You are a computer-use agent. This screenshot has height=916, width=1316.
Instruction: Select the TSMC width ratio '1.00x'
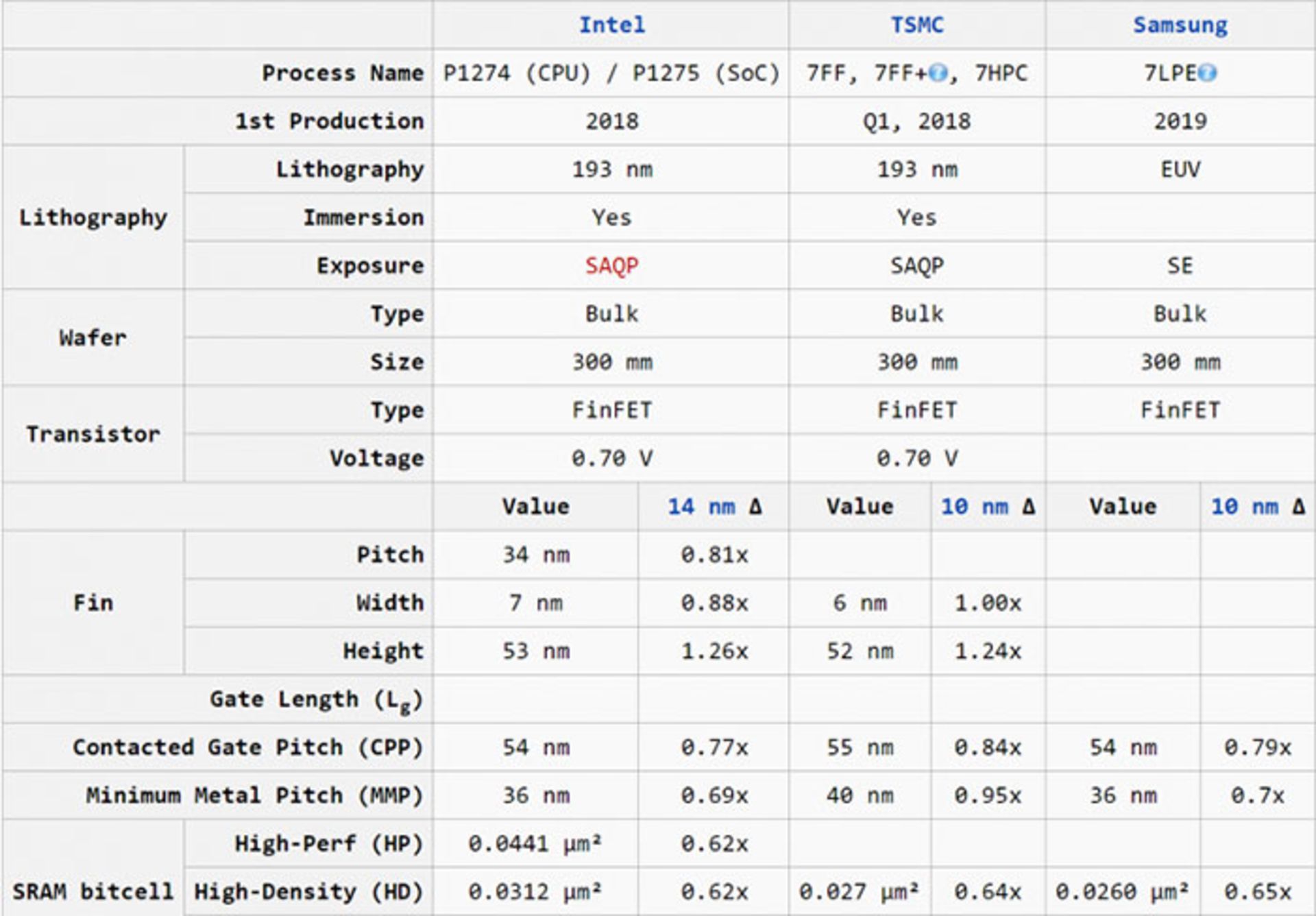tap(988, 603)
